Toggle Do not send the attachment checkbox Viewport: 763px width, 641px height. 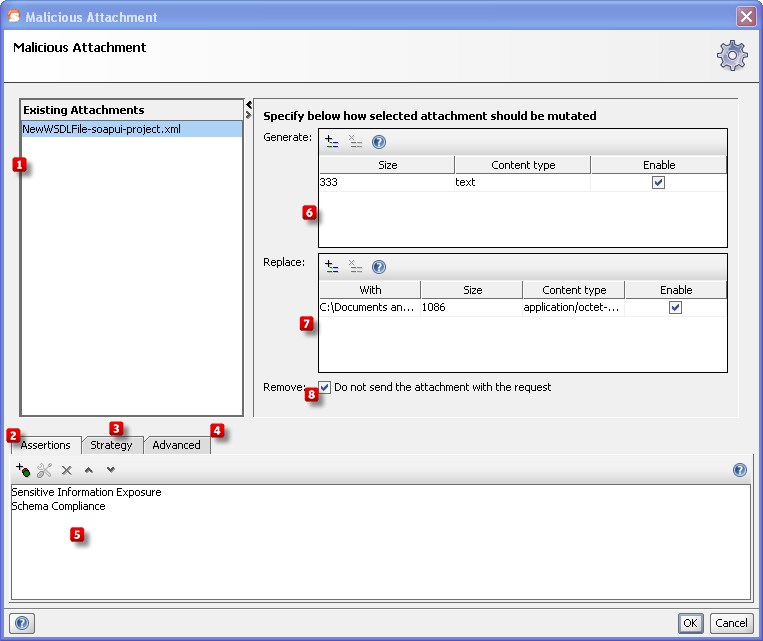point(325,387)
